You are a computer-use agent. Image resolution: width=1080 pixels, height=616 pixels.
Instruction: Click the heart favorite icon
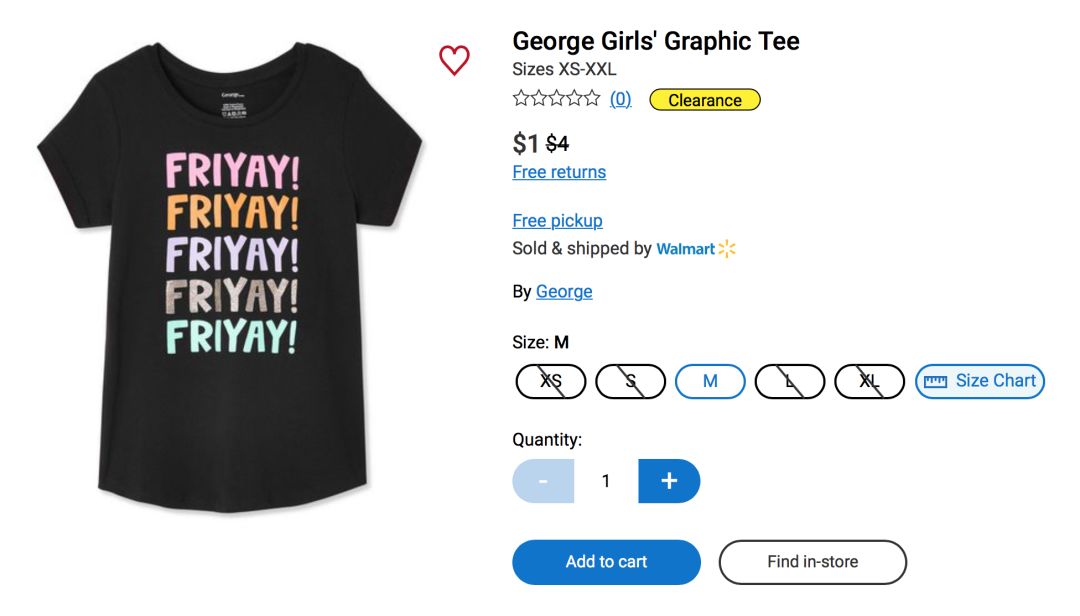click(x=454, y=60)
